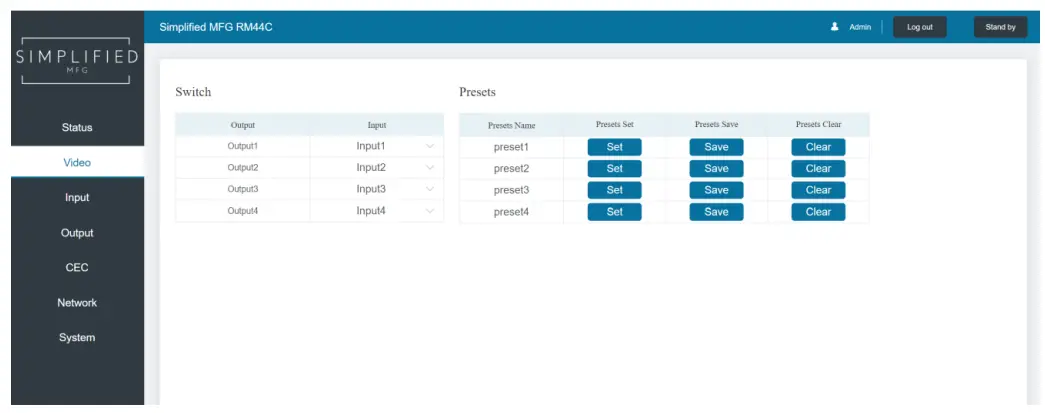Screen dimensions: 1045x413
Task: Apply preset4 with the Set button
Action: point(614,212)
